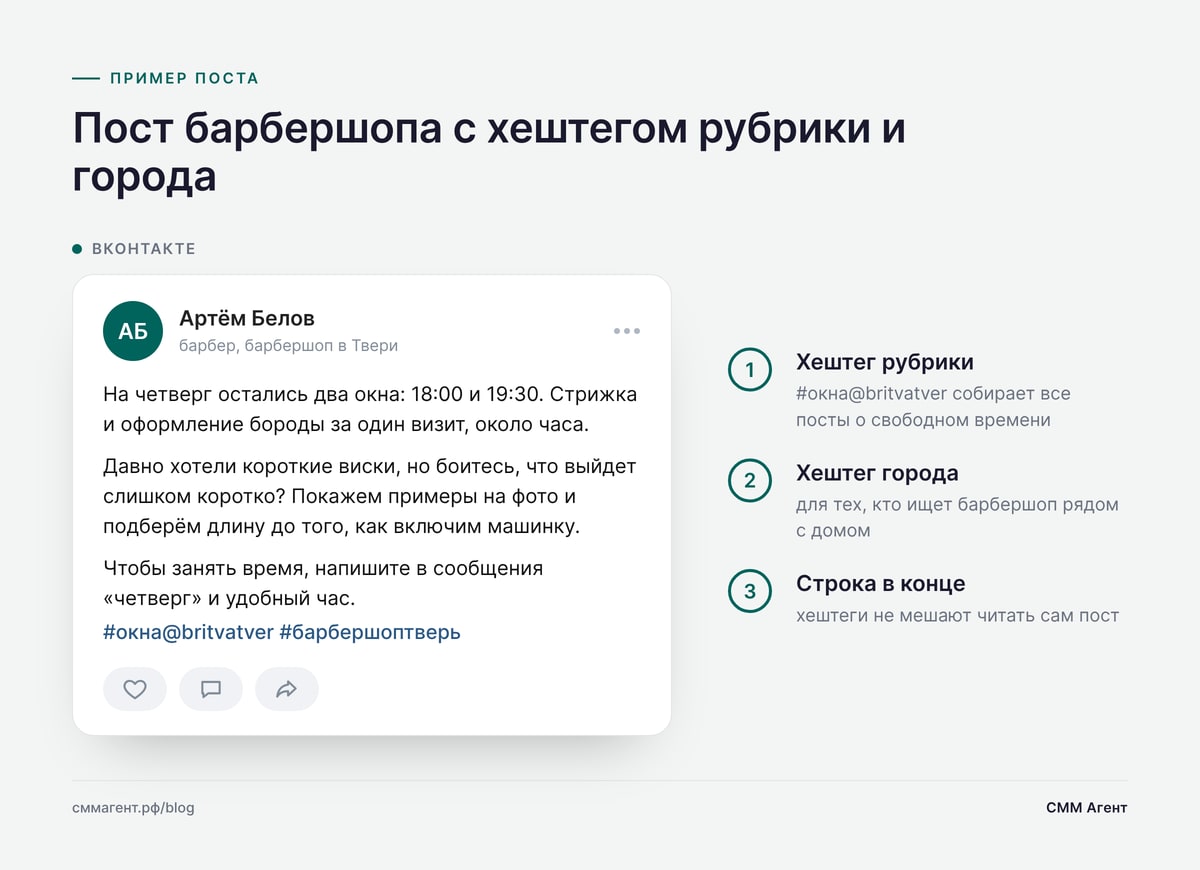Click the Хештег города heading
Image resolution: width=1200 pixels, height=870 pixels.
877,473
